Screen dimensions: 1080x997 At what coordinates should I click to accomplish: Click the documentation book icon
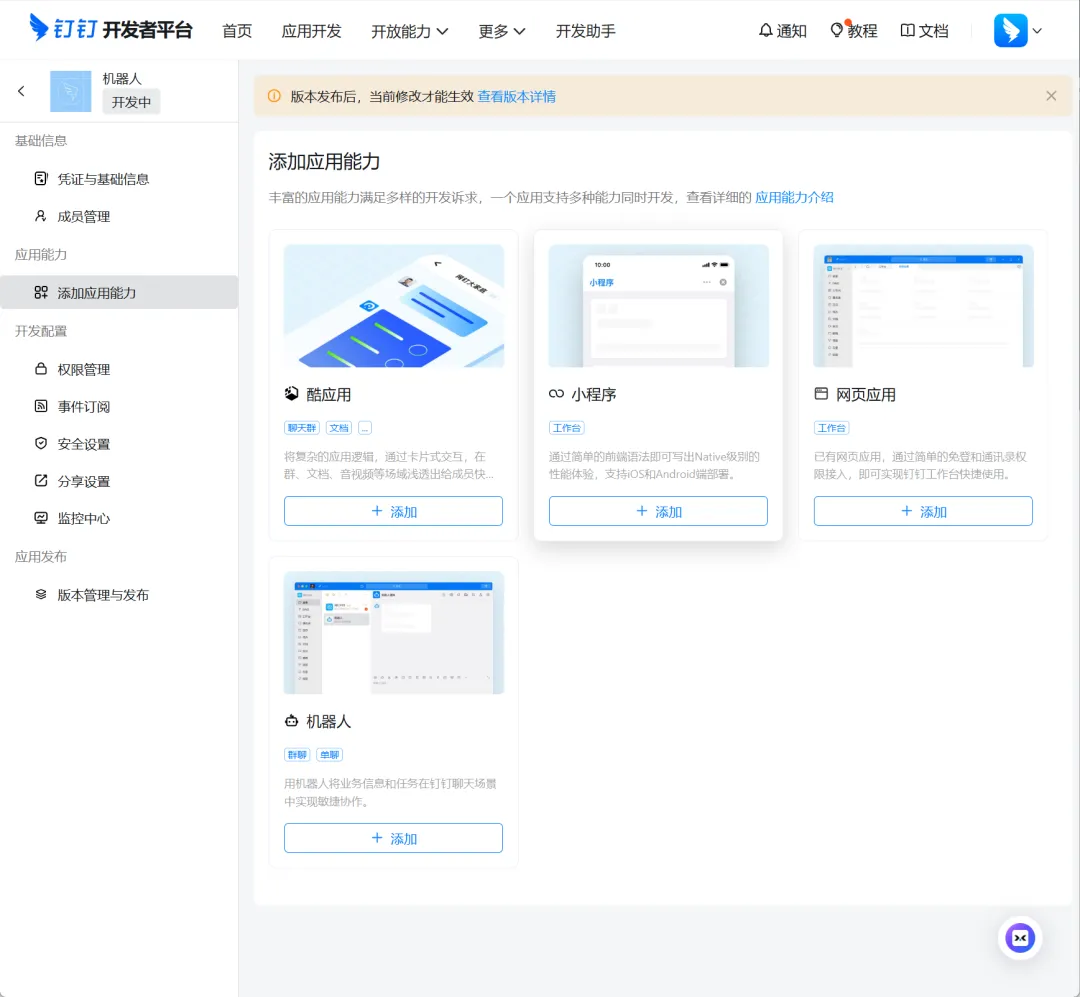[907, 30]
